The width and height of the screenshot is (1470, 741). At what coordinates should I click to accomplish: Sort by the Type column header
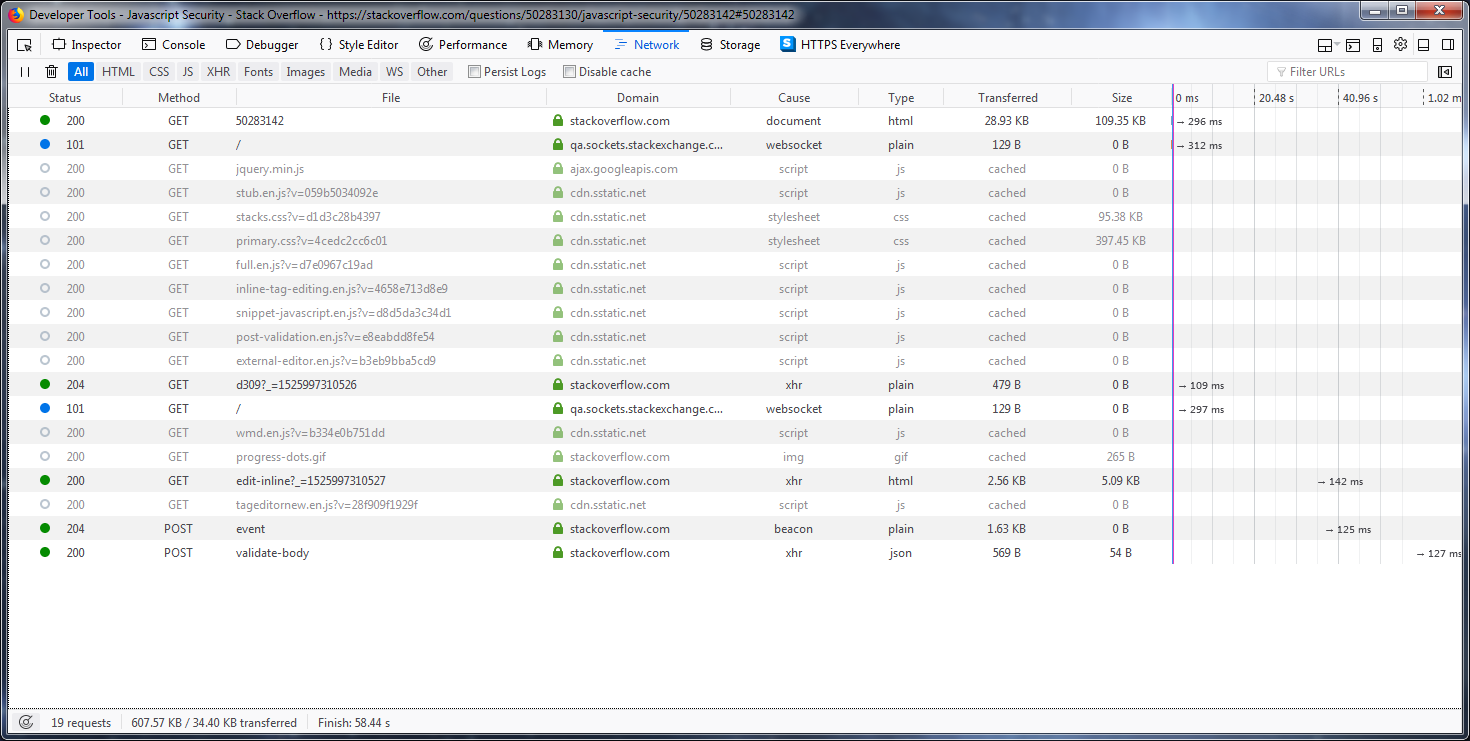pos(901,98)
